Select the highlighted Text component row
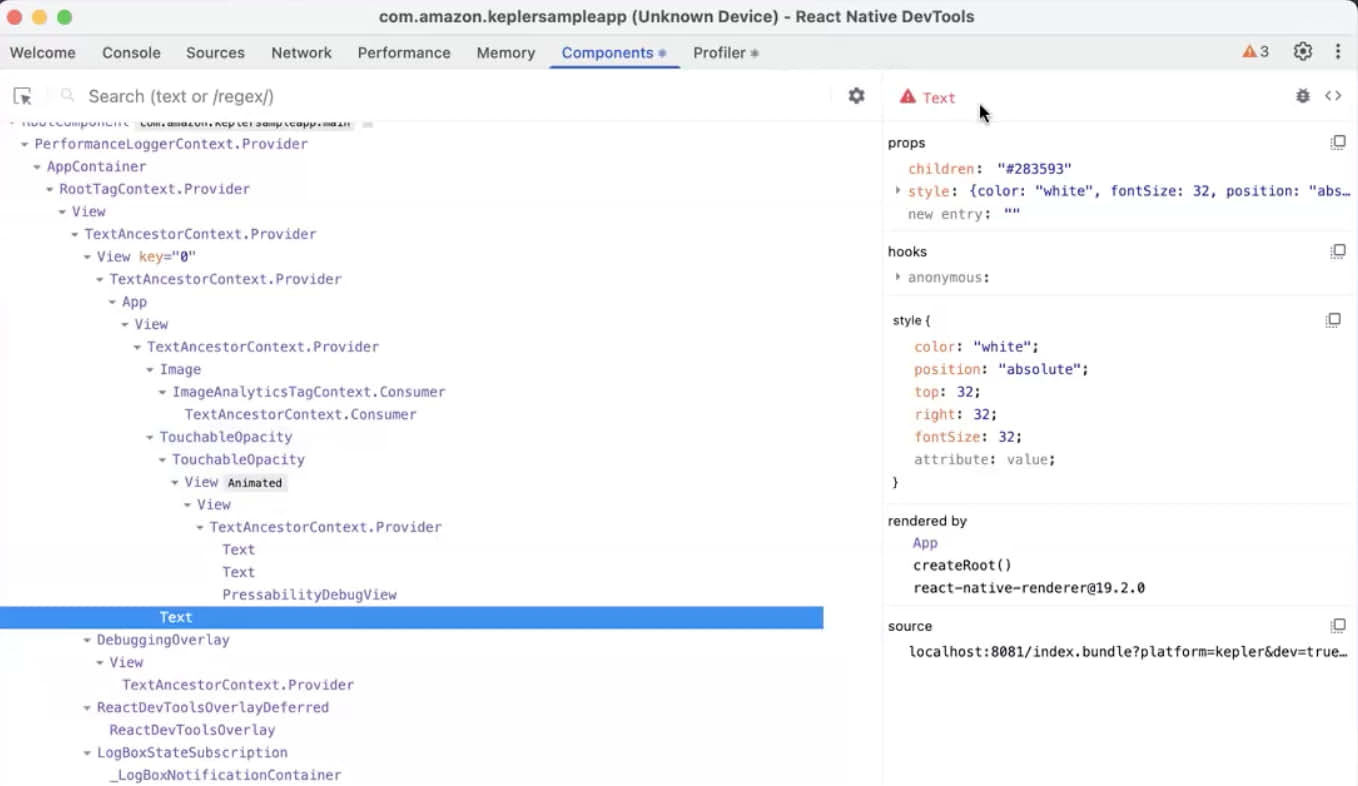 pyautogui.click(x=411, y=617)
